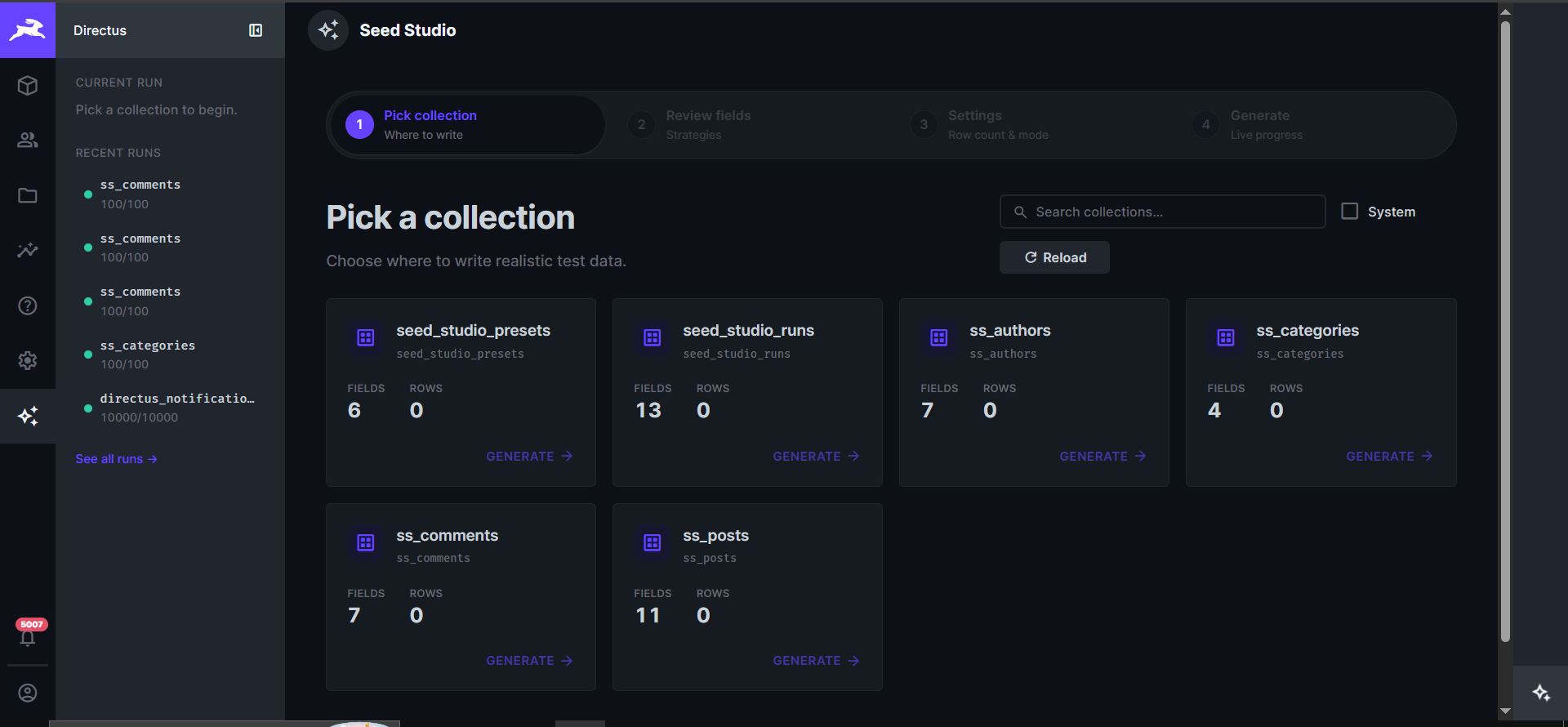This screenshot has width=1568, height=727.
Task: Open the user profile avatar icon
Action: (x=28, y=693)
